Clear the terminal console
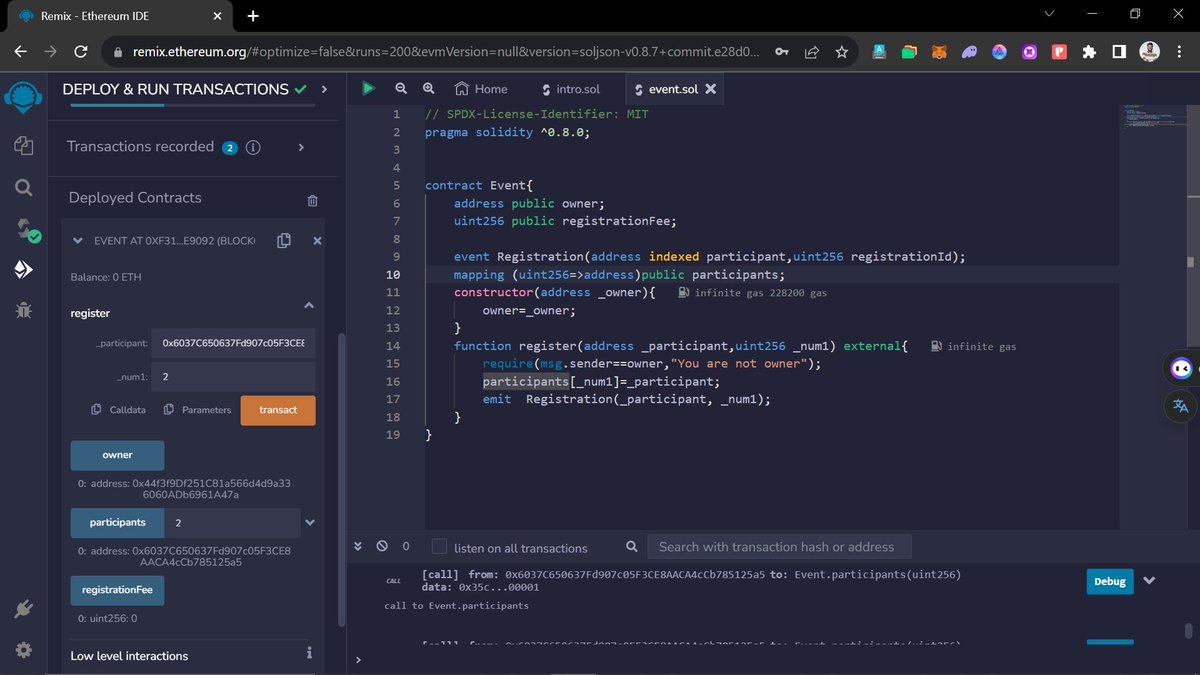This screenshot has height=675, width=1200. (382, 546)
